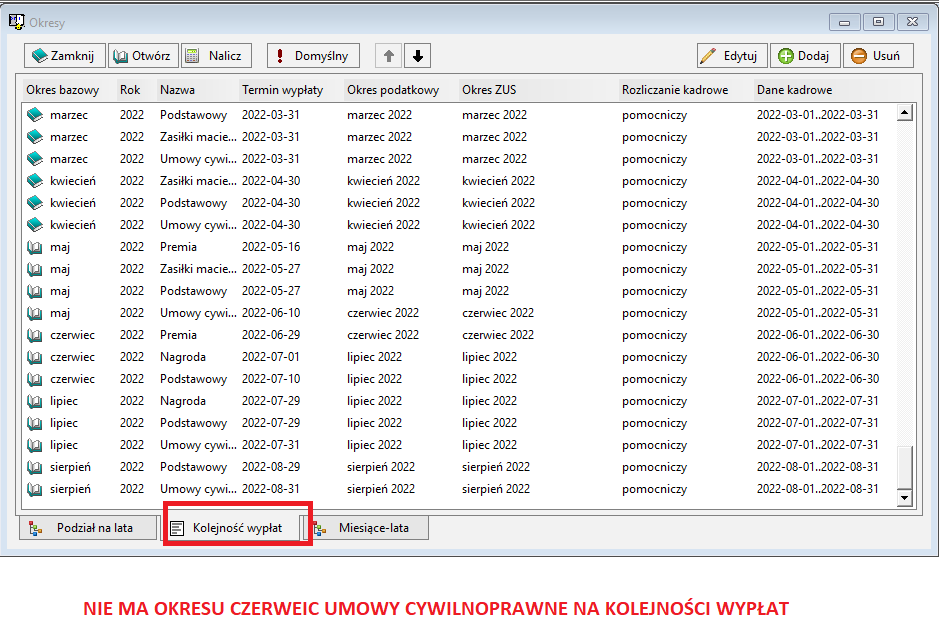The image size is (939, 635).
Task: Select payment date 2022-07-10
Action: click(271, 379)
